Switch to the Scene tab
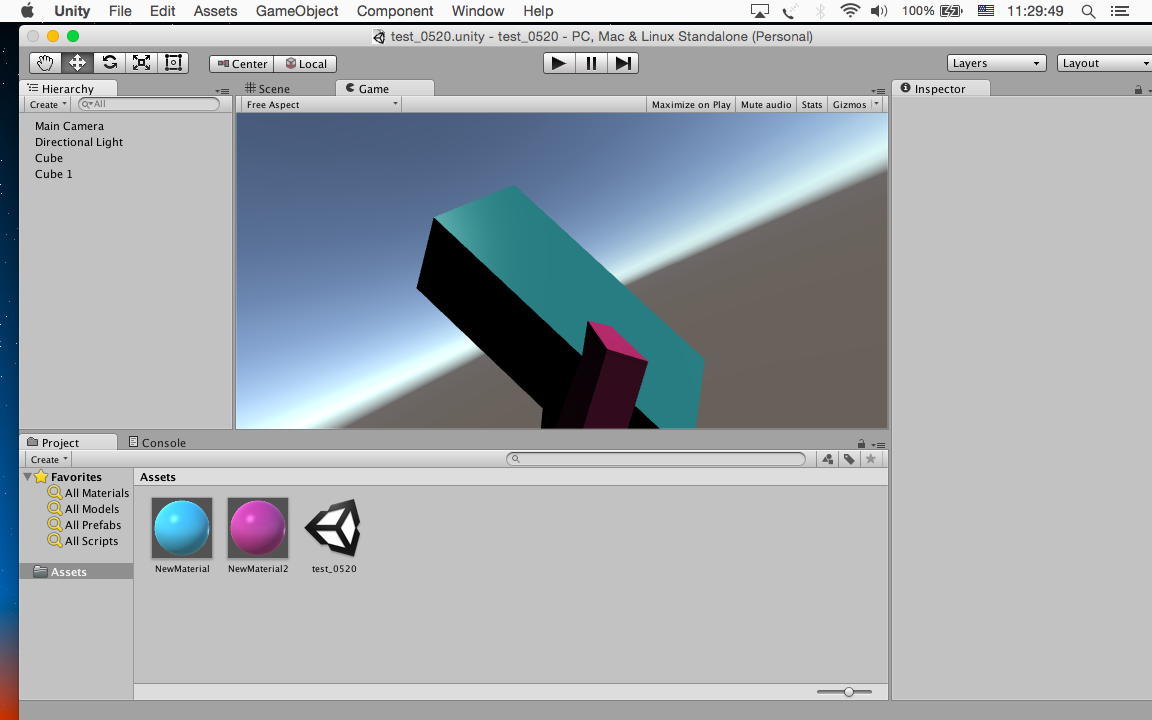 point(268,89)
